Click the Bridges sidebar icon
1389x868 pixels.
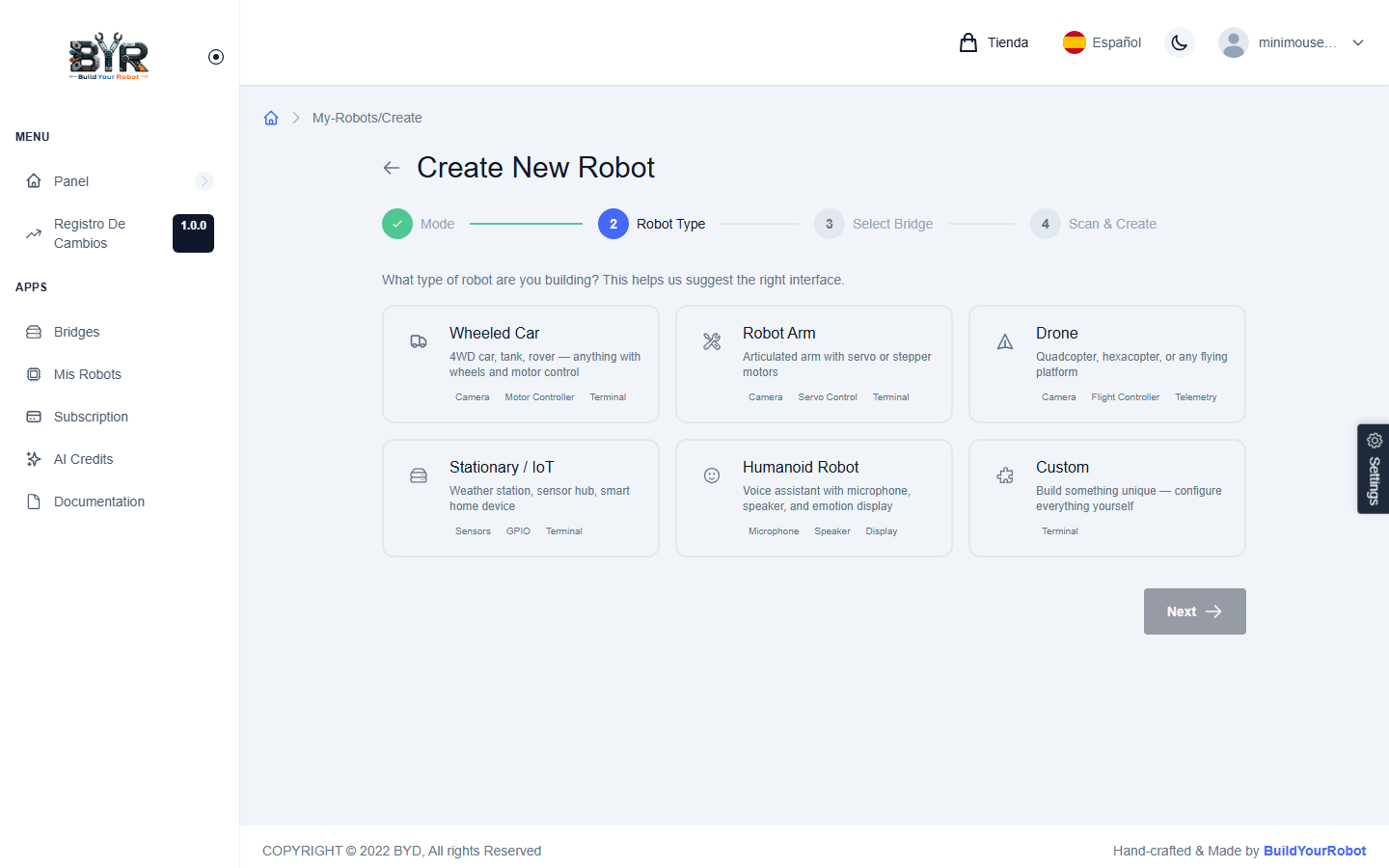point(34,332)
